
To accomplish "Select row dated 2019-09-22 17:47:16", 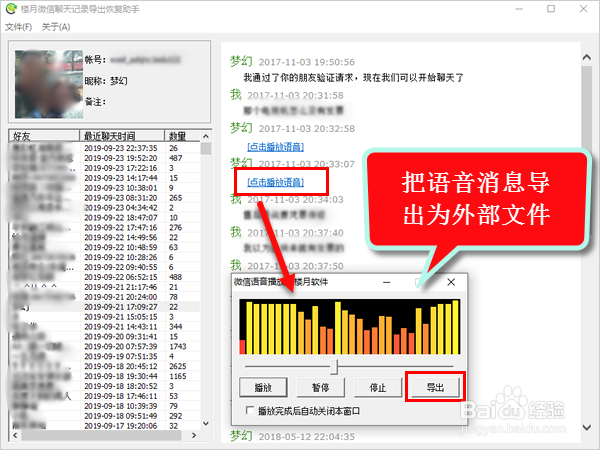I will point(104,228).
